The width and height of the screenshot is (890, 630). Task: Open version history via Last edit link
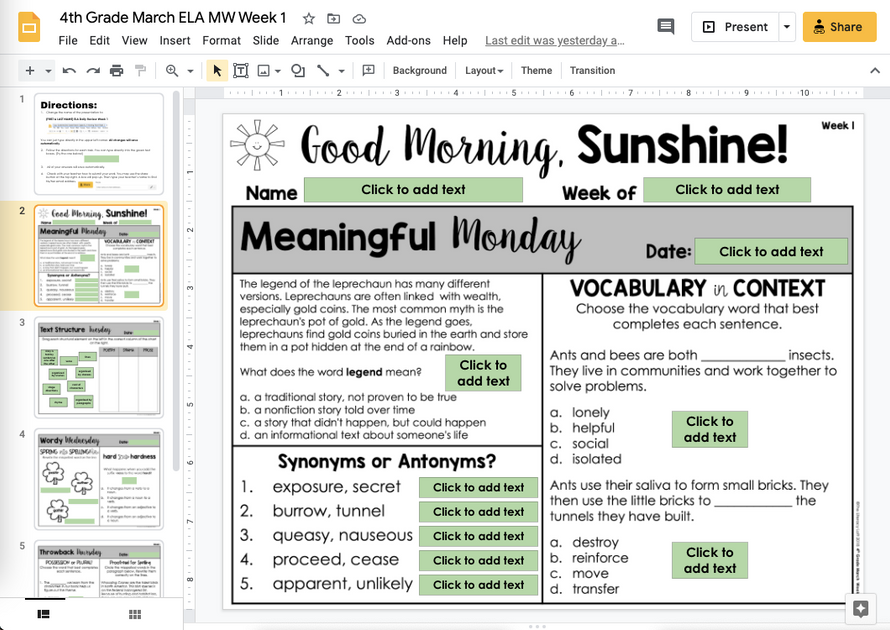pyautogui.click(x=554, y=41)
